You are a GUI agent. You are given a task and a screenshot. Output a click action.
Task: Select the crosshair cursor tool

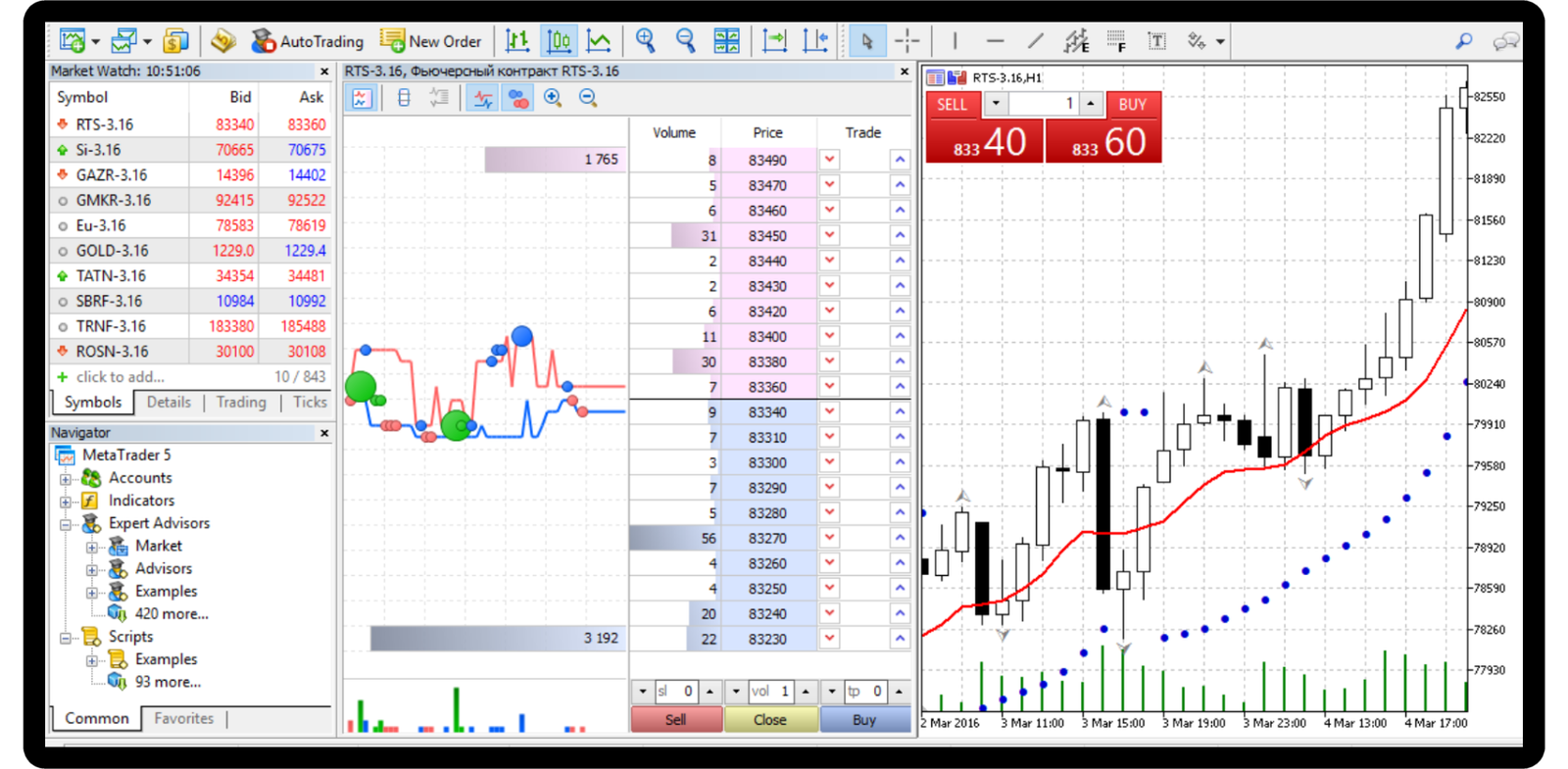[x=907, y=41]
